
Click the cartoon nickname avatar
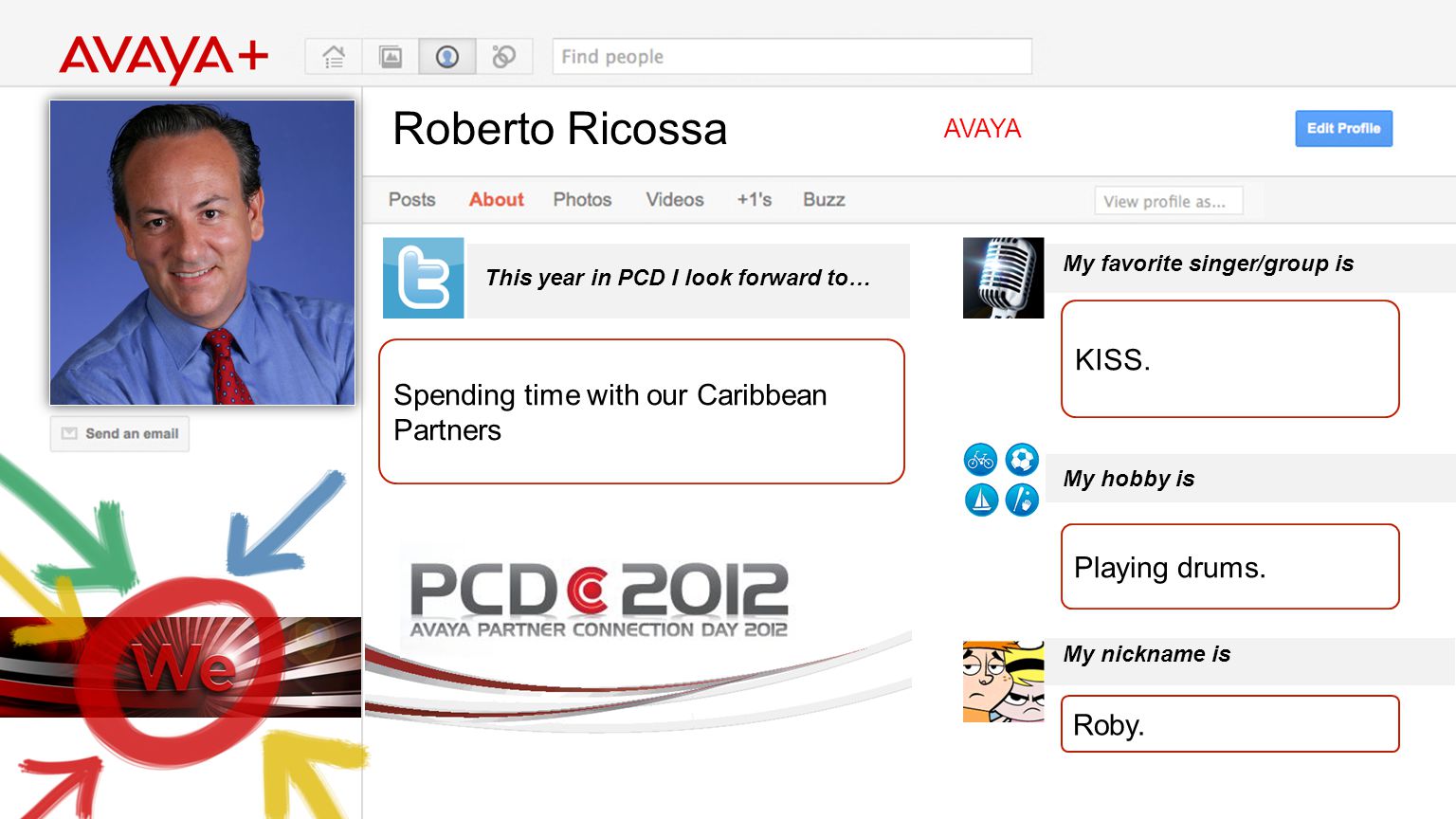tap(1003, 682)
